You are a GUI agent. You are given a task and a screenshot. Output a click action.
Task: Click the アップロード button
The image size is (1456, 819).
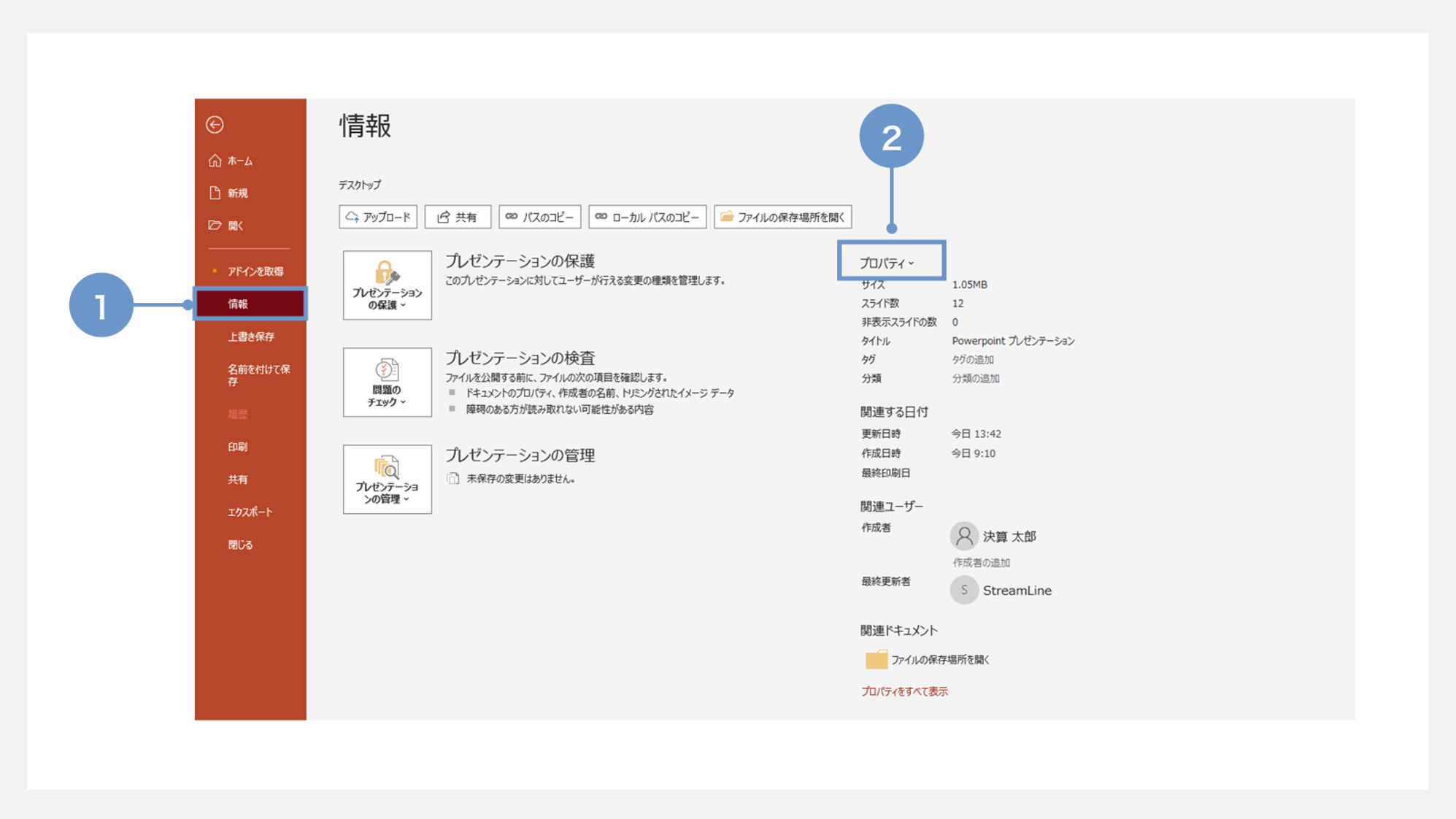[378, 217]
